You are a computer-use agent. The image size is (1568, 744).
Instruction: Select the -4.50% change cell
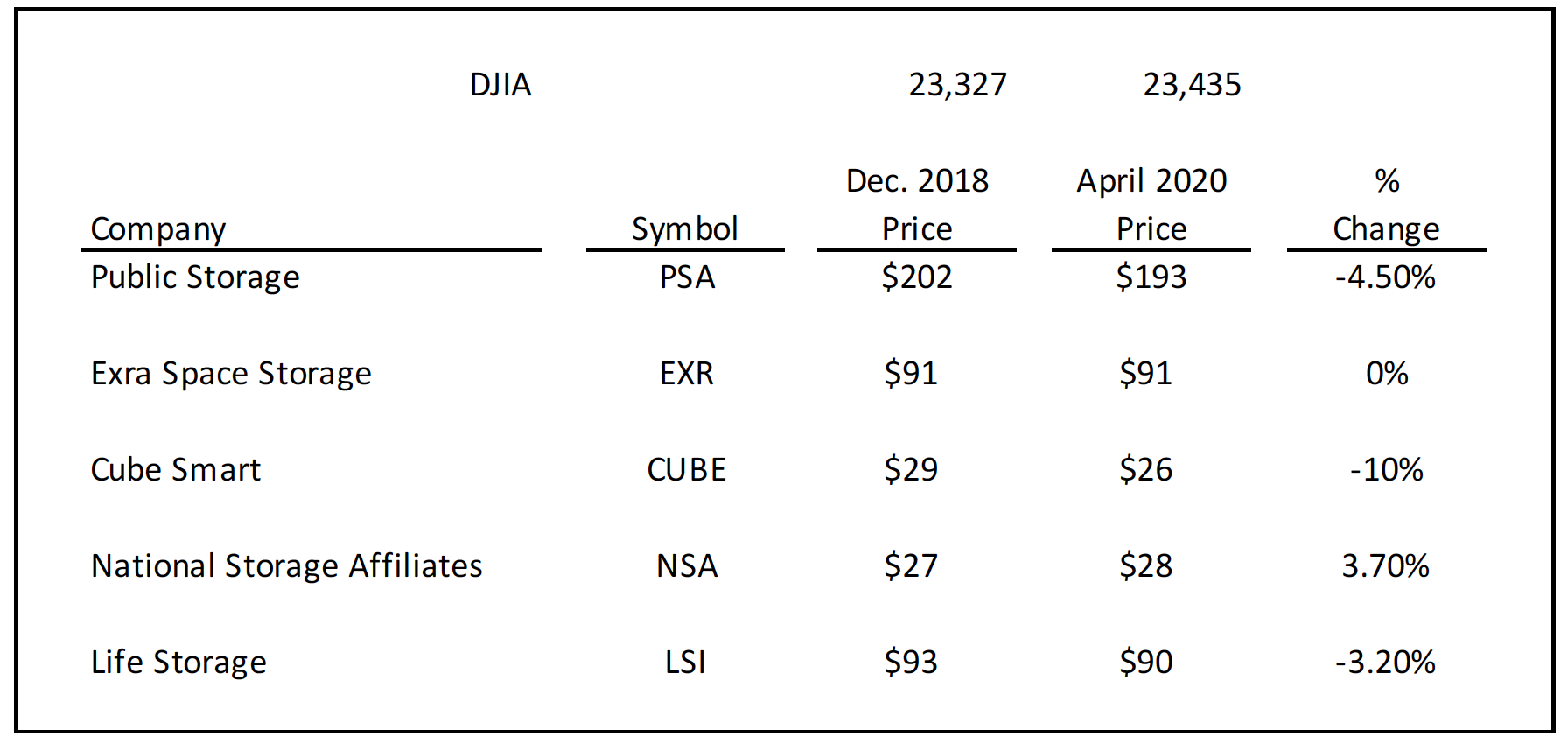pyautogui.click(x=1386, y=277)
